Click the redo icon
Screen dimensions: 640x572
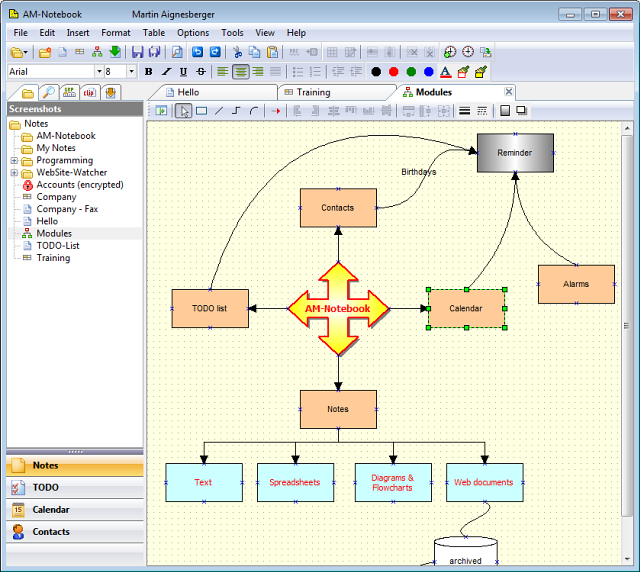215,52
